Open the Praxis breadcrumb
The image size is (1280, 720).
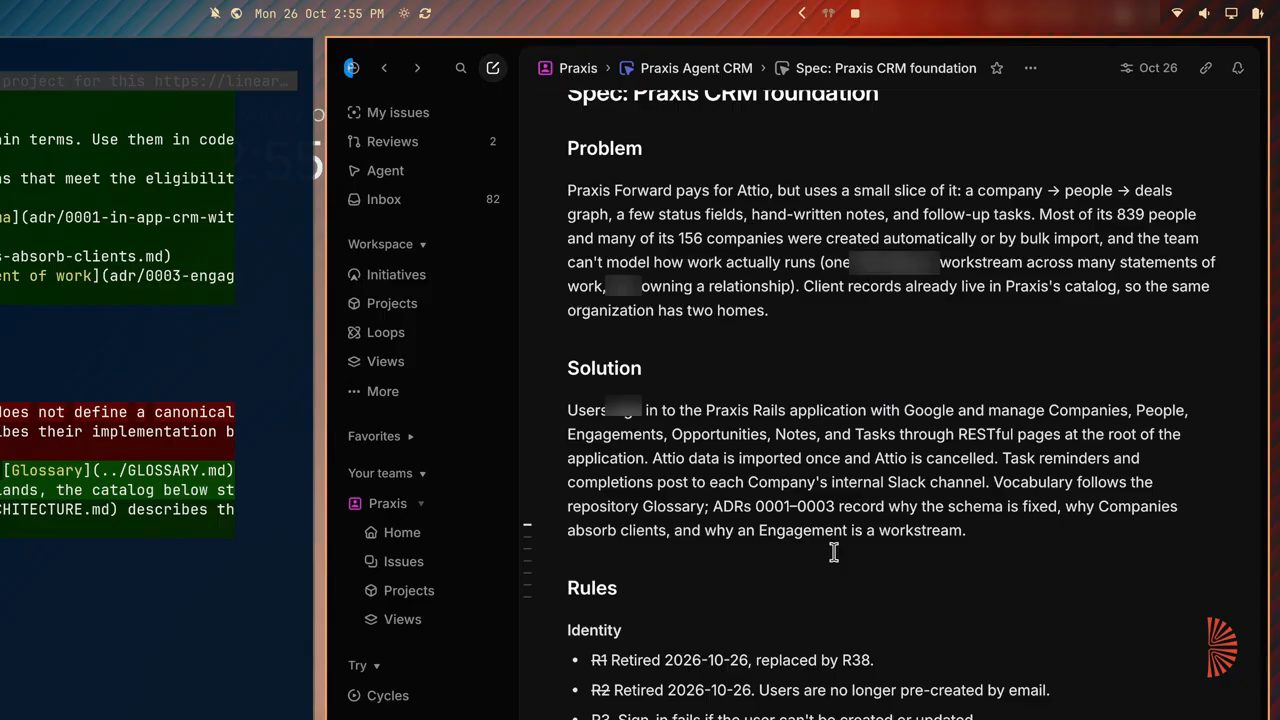[568, 68]
